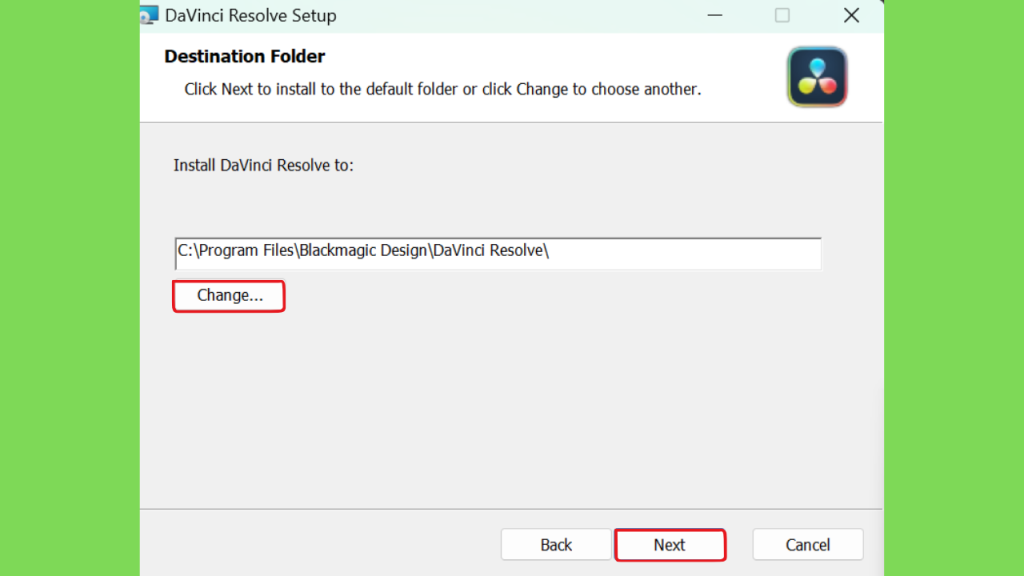
Task: Go to previous step with Back
Action: pyautogui.click(x=556, y=545)
